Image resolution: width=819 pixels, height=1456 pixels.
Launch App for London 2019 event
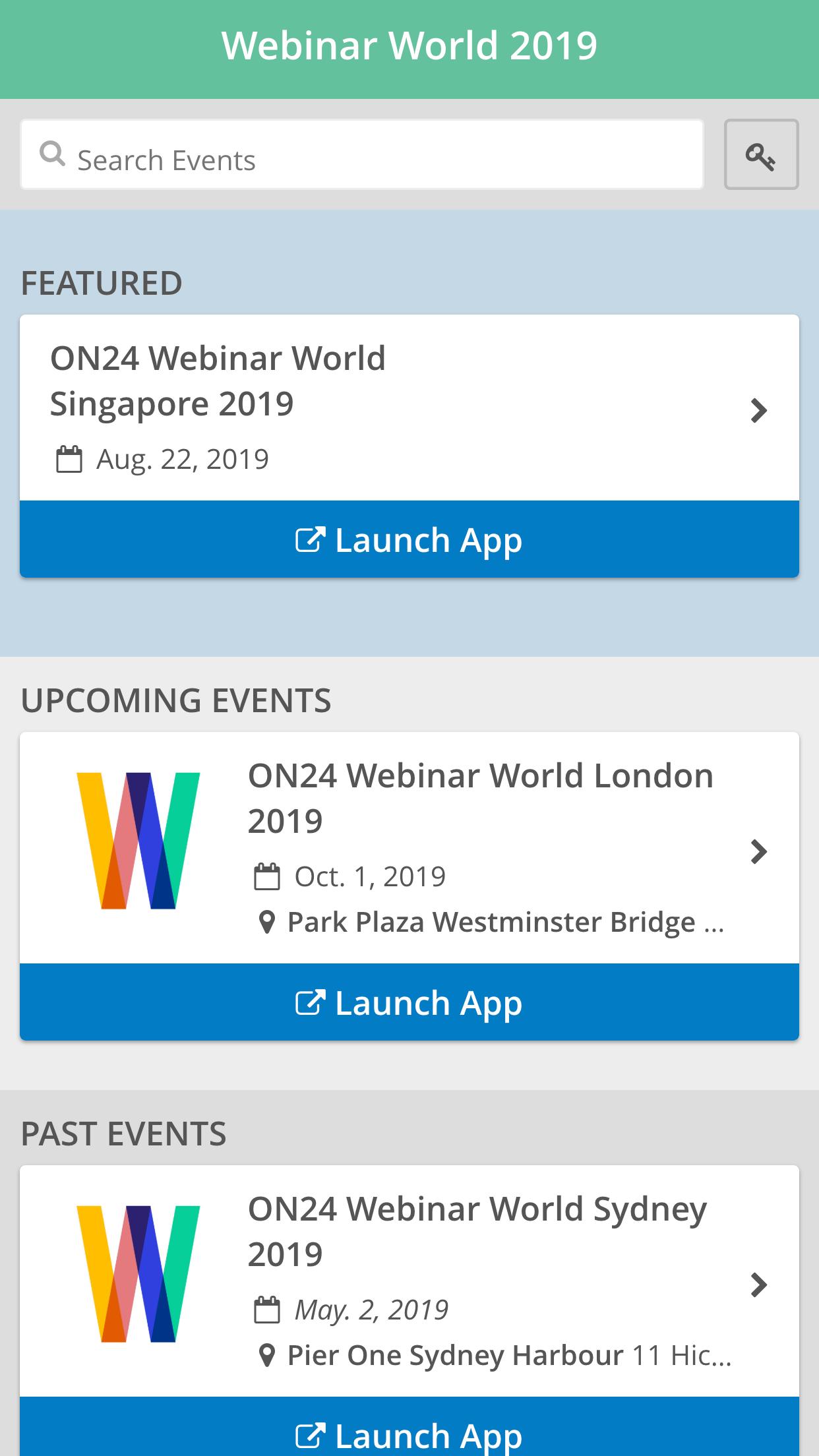(x=409, y=1002)
